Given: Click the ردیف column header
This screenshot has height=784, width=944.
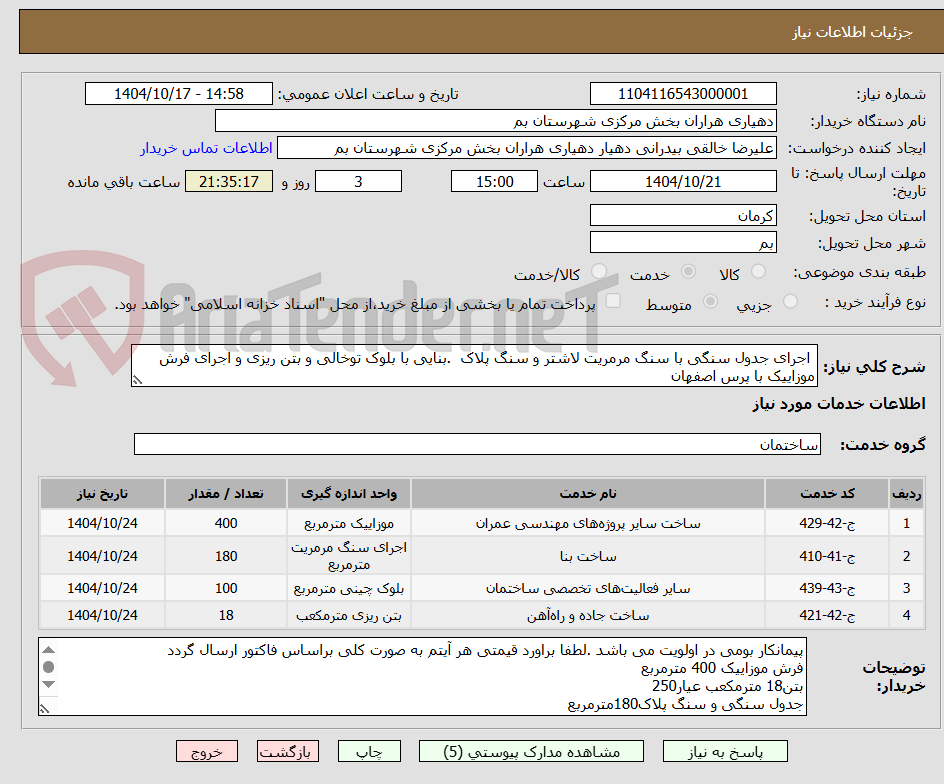Looking at the screenshot, I should (906, 493).
